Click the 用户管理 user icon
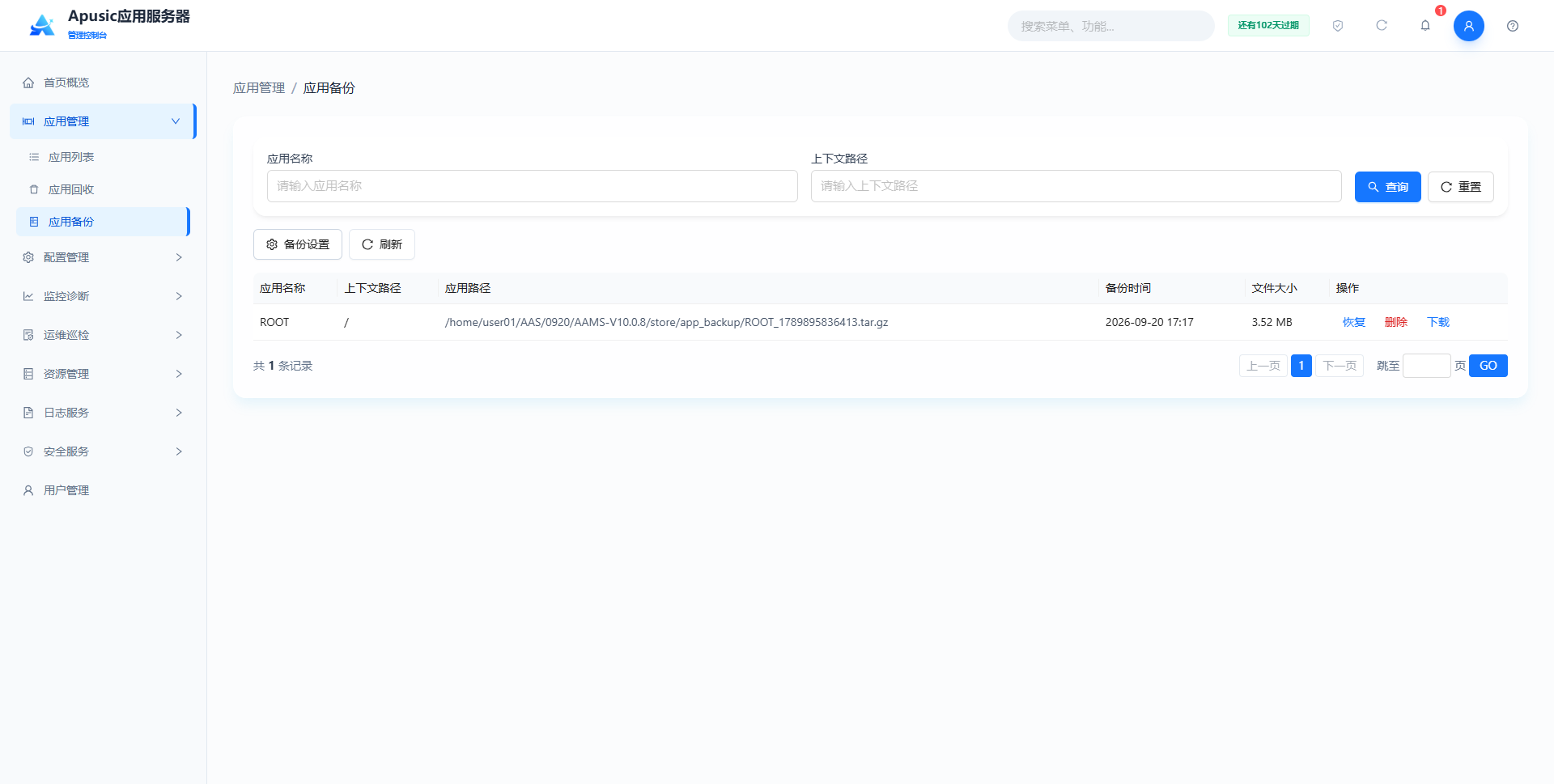Screen dimensions: 1554x784 28,490
